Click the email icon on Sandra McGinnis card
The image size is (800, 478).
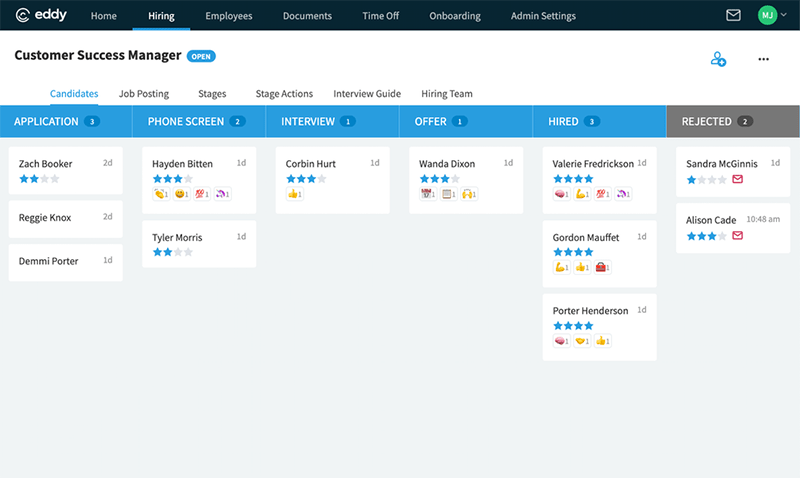point(738,180)
